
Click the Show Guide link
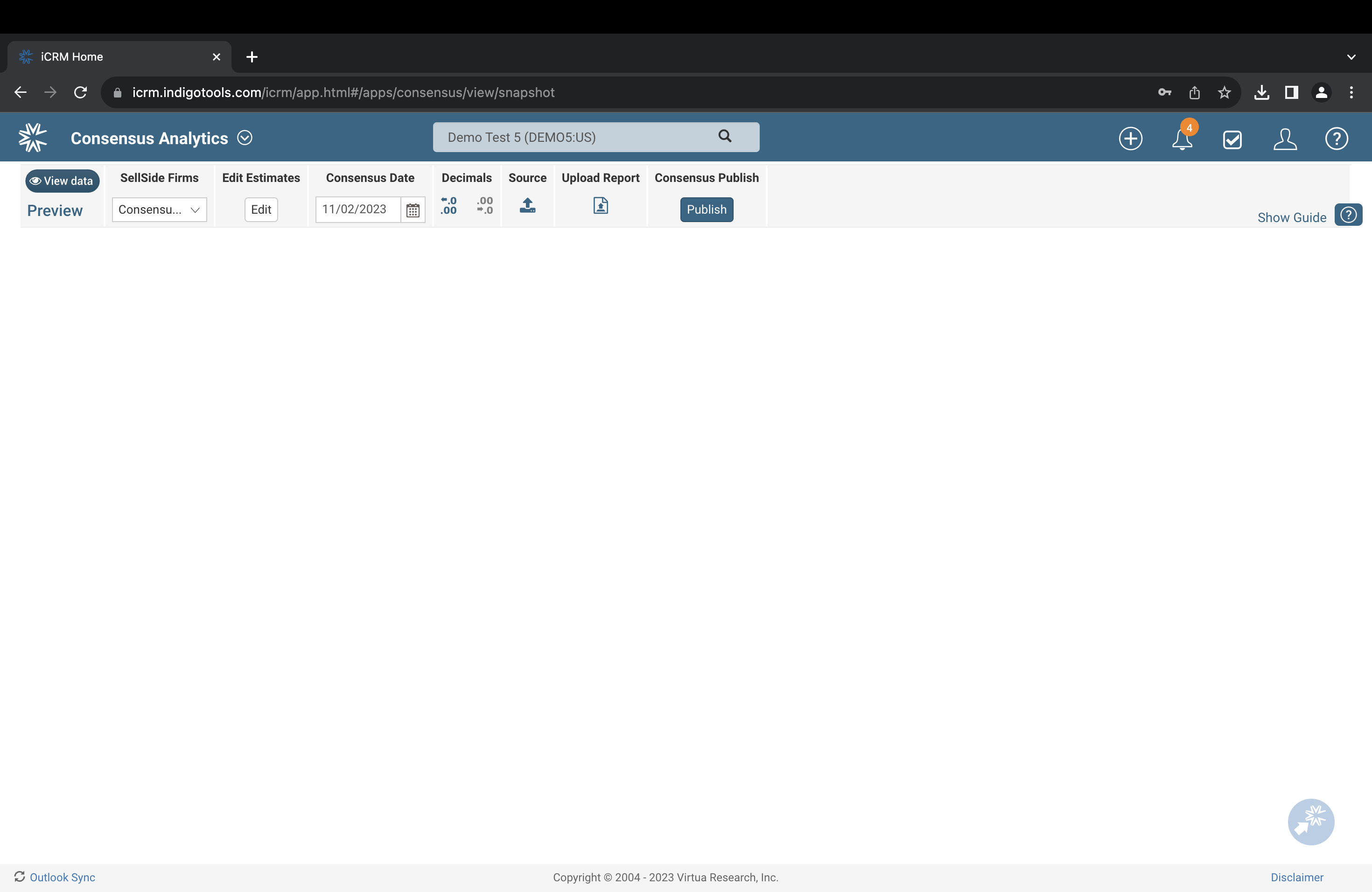[1292, 218]
